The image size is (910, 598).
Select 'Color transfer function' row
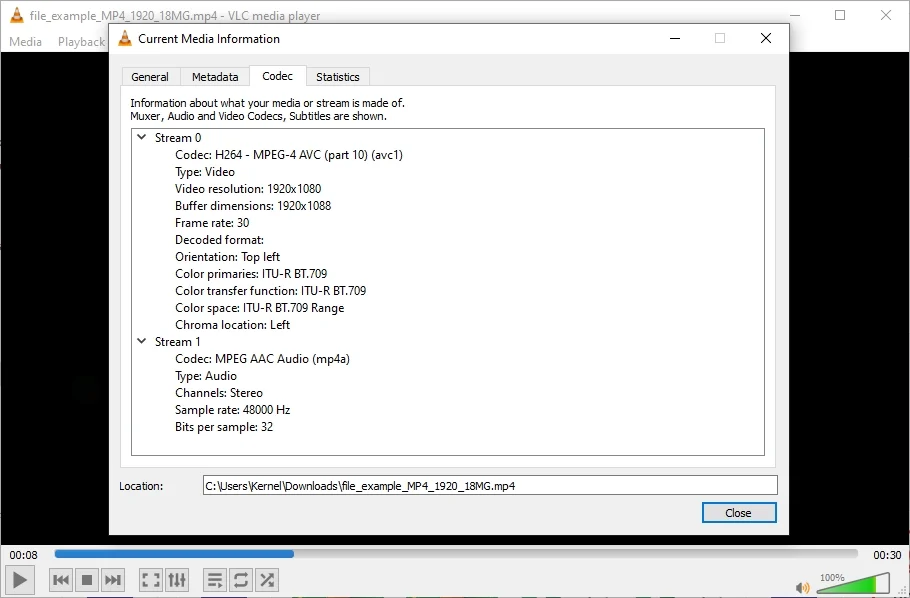coord(270,291)
